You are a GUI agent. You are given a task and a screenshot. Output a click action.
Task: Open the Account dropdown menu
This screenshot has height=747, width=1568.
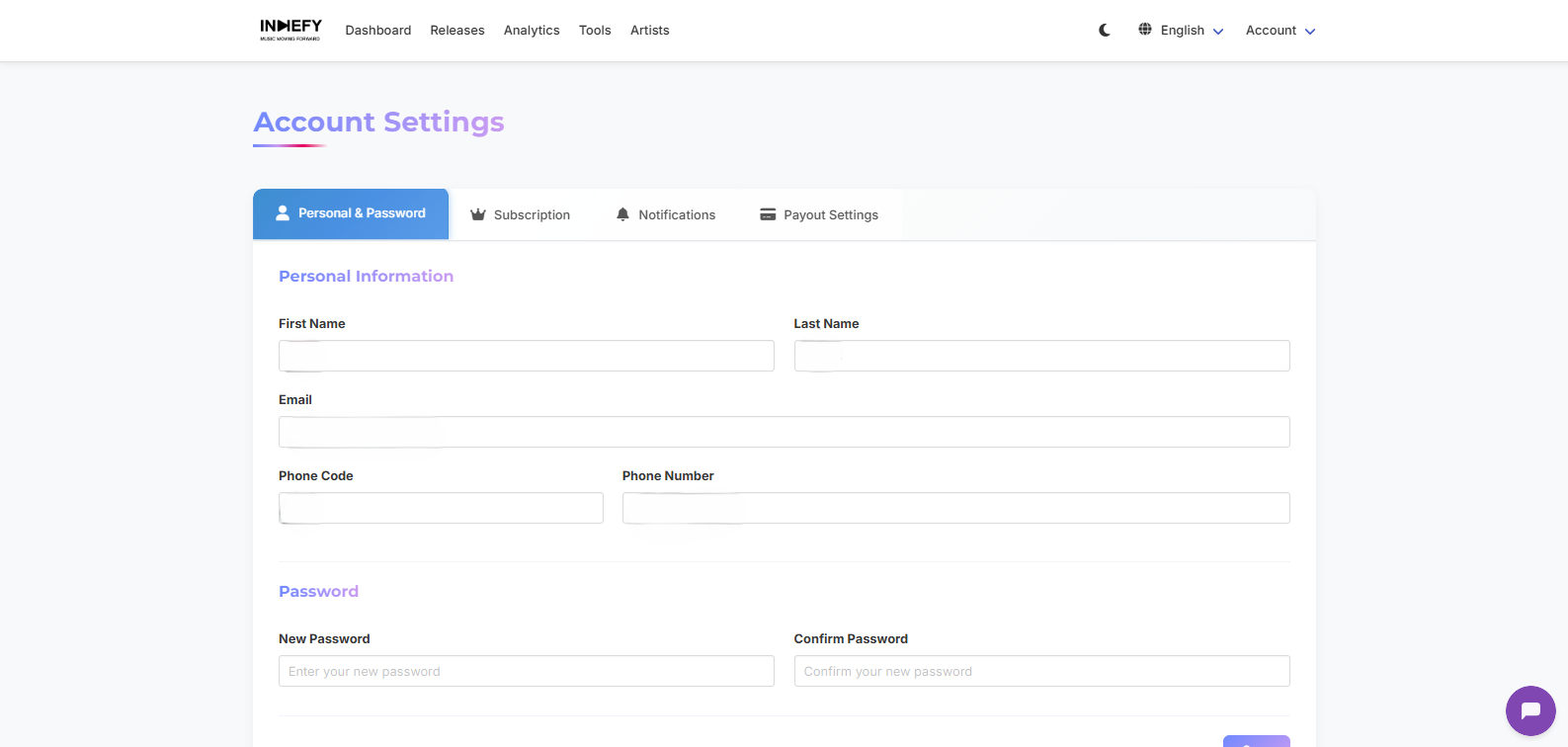[x=1279, y=31]
